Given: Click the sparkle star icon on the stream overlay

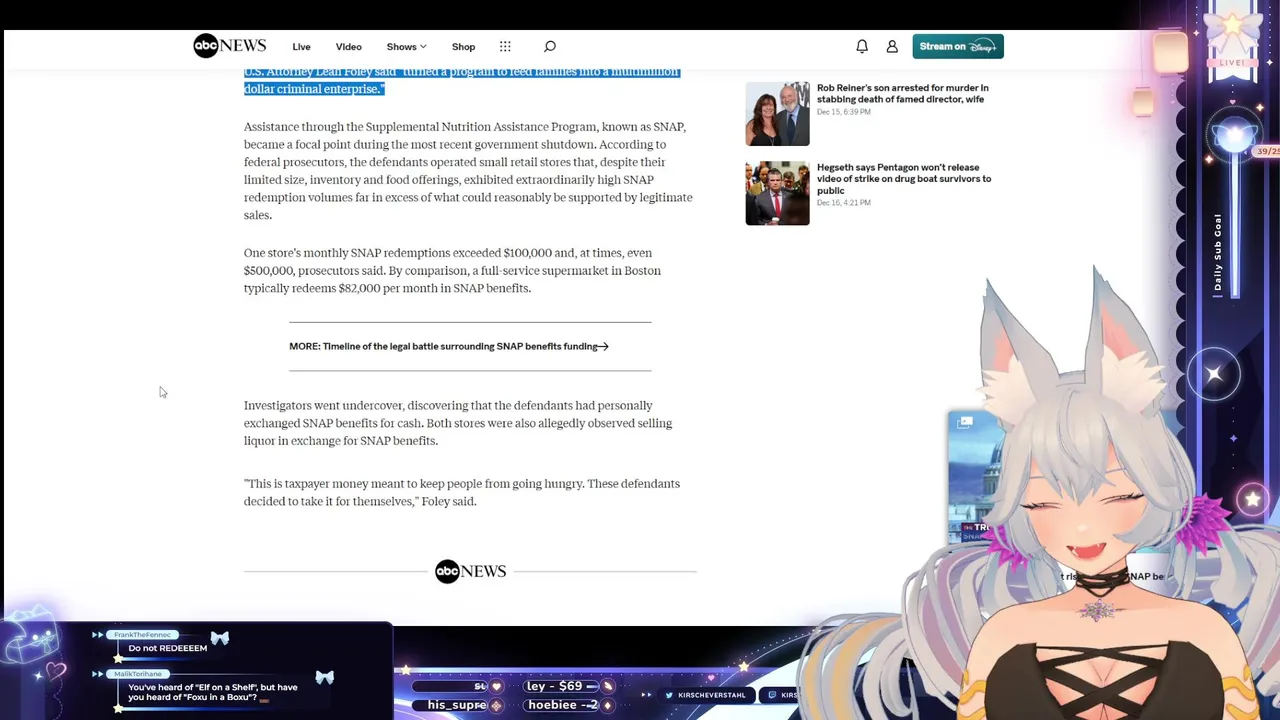Looking at the screenshot, I should pyautogui.click(x=1214, y=374).
